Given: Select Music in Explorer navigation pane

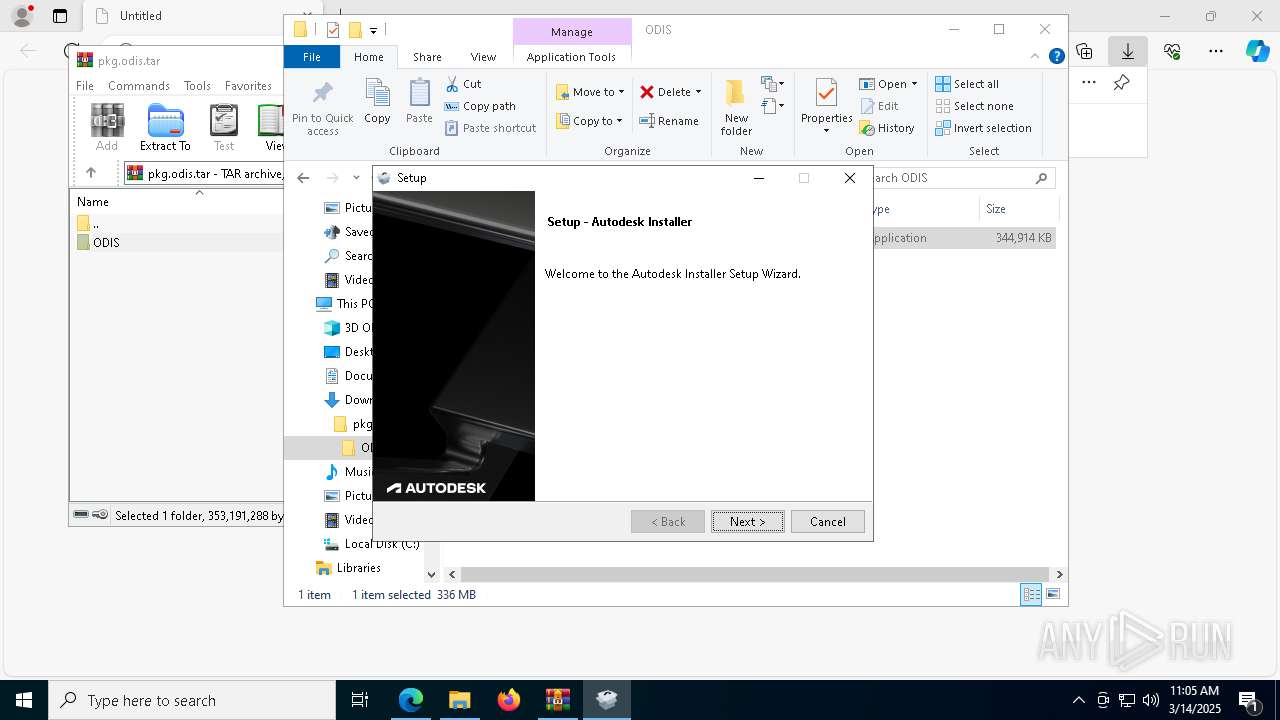Looking at the screenshot, I should 350,472.
